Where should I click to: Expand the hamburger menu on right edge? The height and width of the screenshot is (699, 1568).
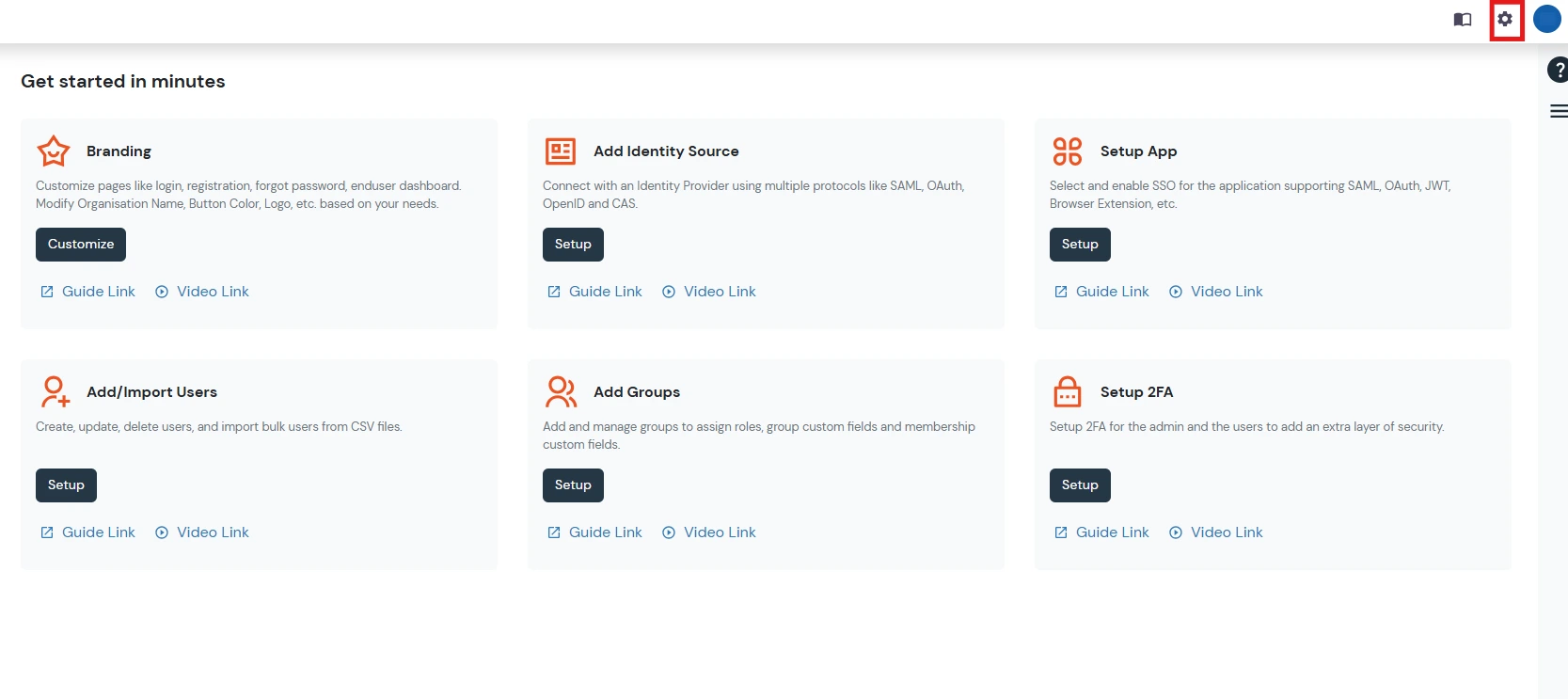[x=1559, y=111]
